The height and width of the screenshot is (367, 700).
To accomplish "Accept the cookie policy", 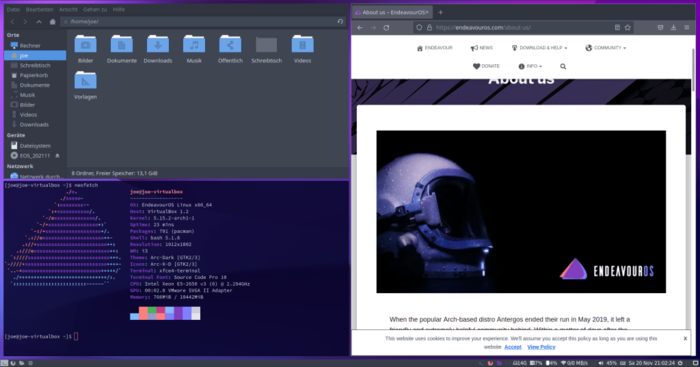I will click(x=512, y=347).
